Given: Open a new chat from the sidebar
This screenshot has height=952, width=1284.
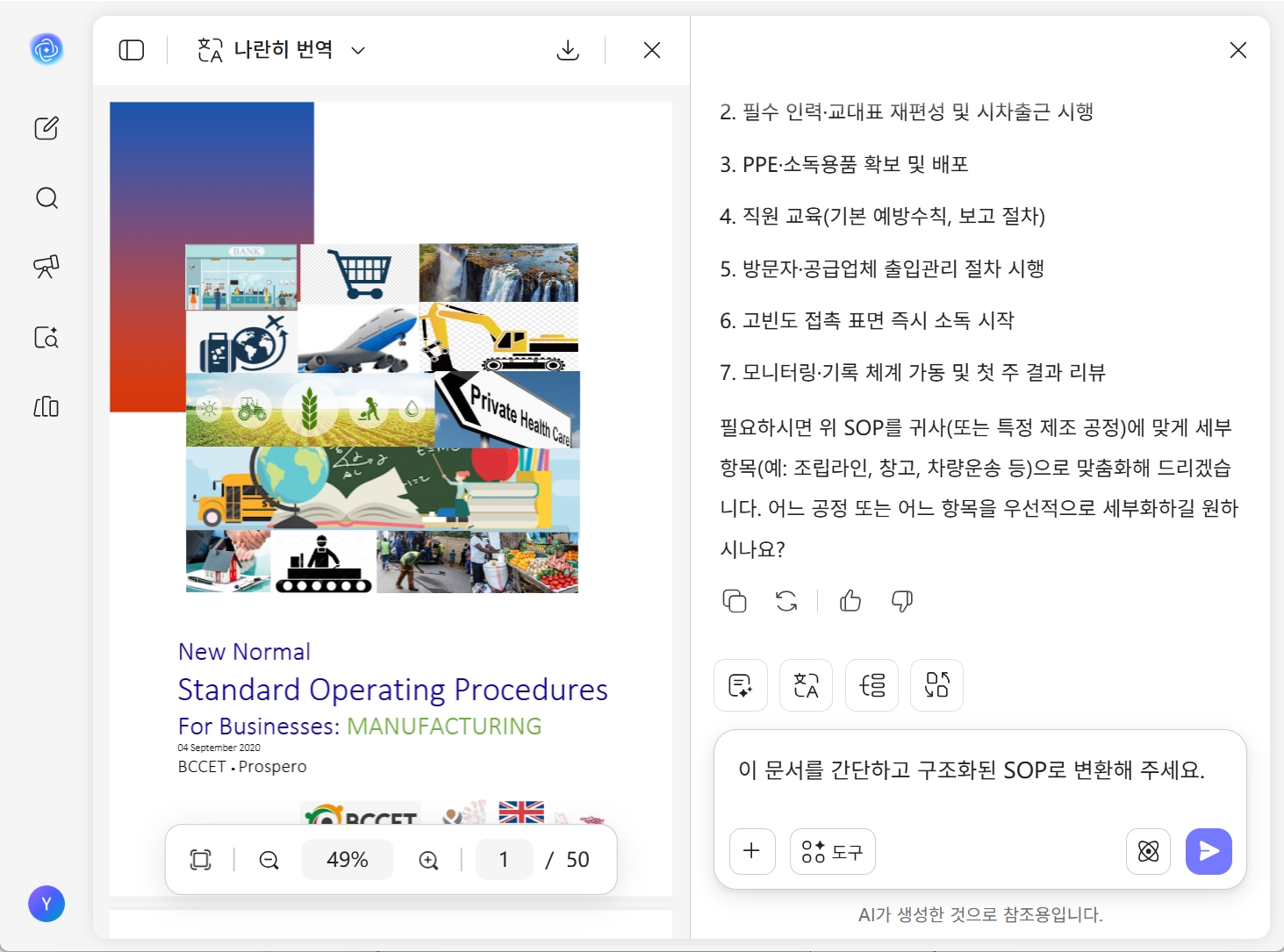Looking at the screenshot, I should pos(46,128).
